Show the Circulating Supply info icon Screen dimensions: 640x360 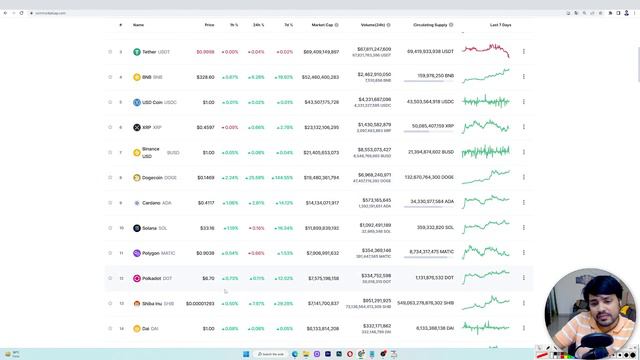click(x=451, y=25)
